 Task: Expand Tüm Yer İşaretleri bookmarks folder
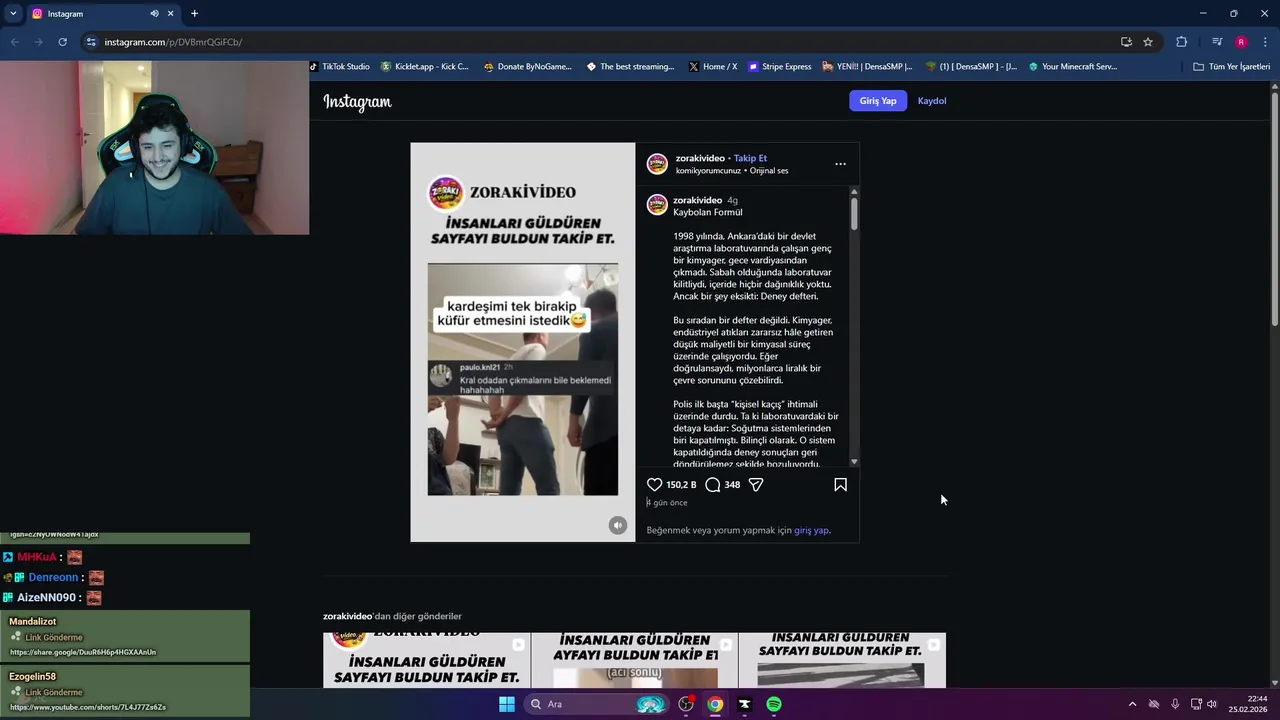(x=1232, y=67)
